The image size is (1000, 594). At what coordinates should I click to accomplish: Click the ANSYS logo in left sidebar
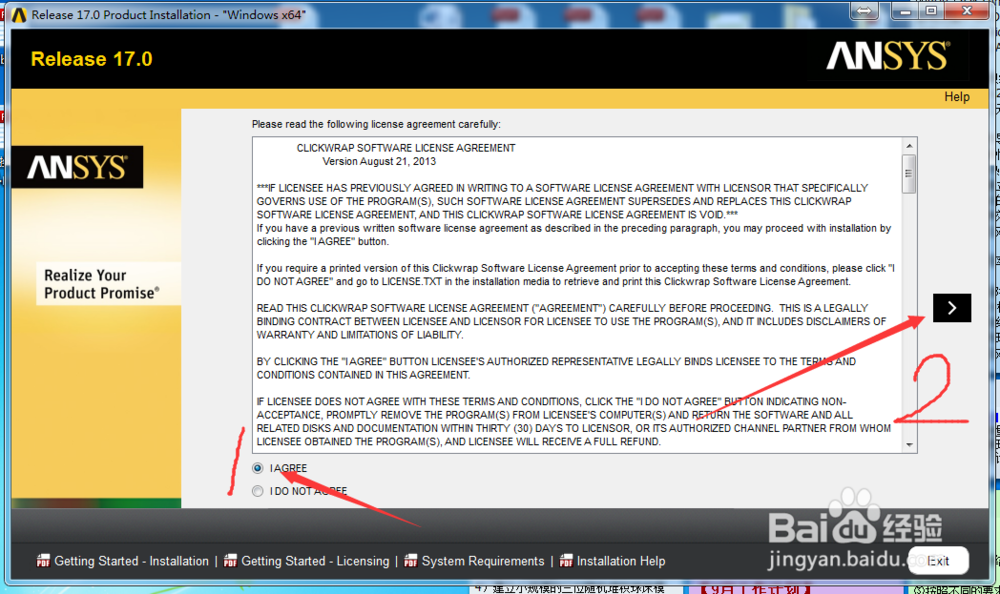[x=77, y=167]
